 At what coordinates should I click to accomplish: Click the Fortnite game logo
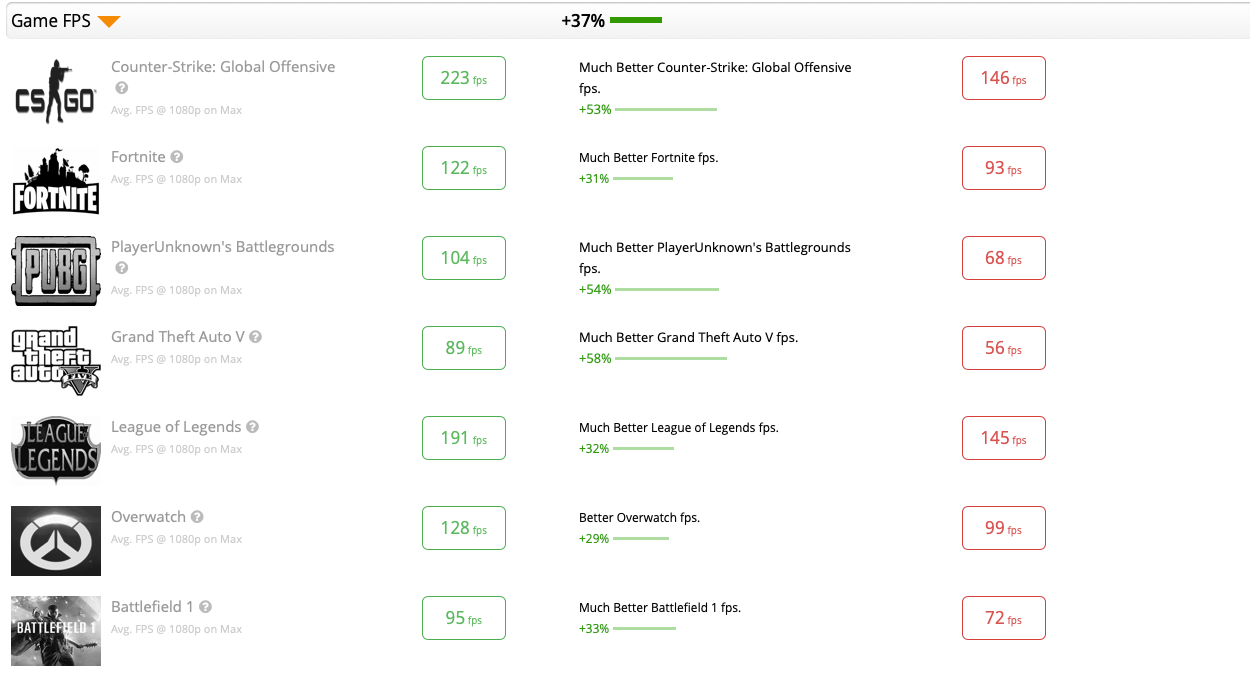[56, 181]
